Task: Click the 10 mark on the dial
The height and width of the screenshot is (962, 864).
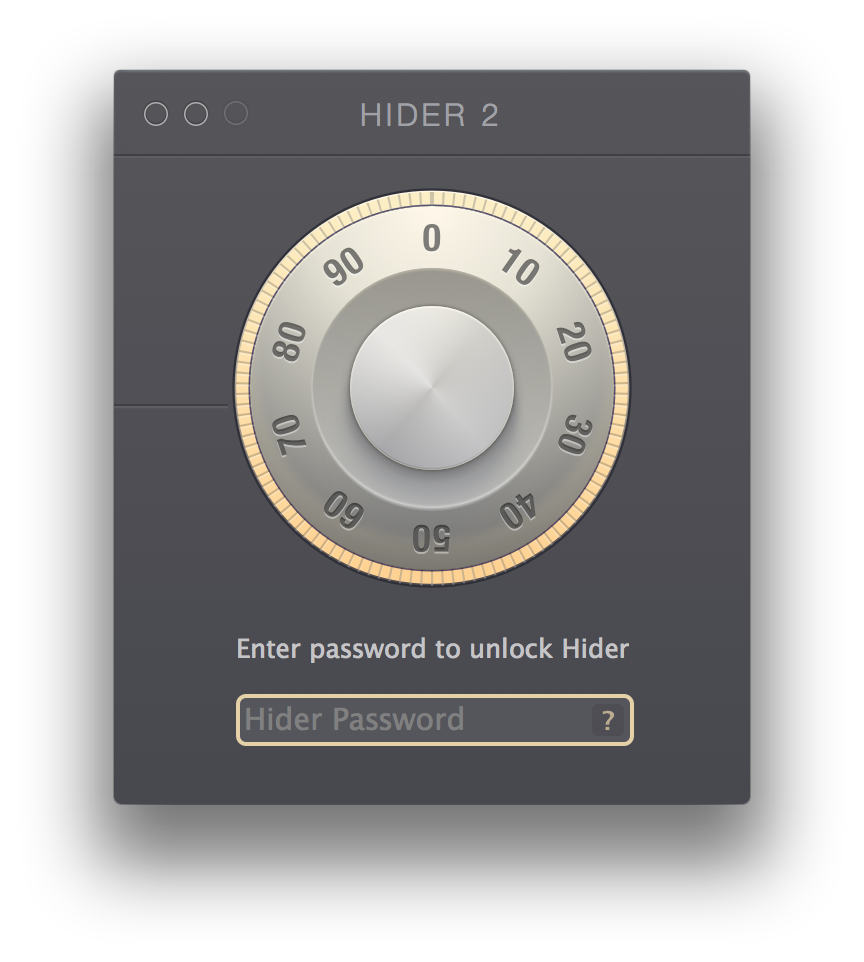Action: (x=520, y=267)
